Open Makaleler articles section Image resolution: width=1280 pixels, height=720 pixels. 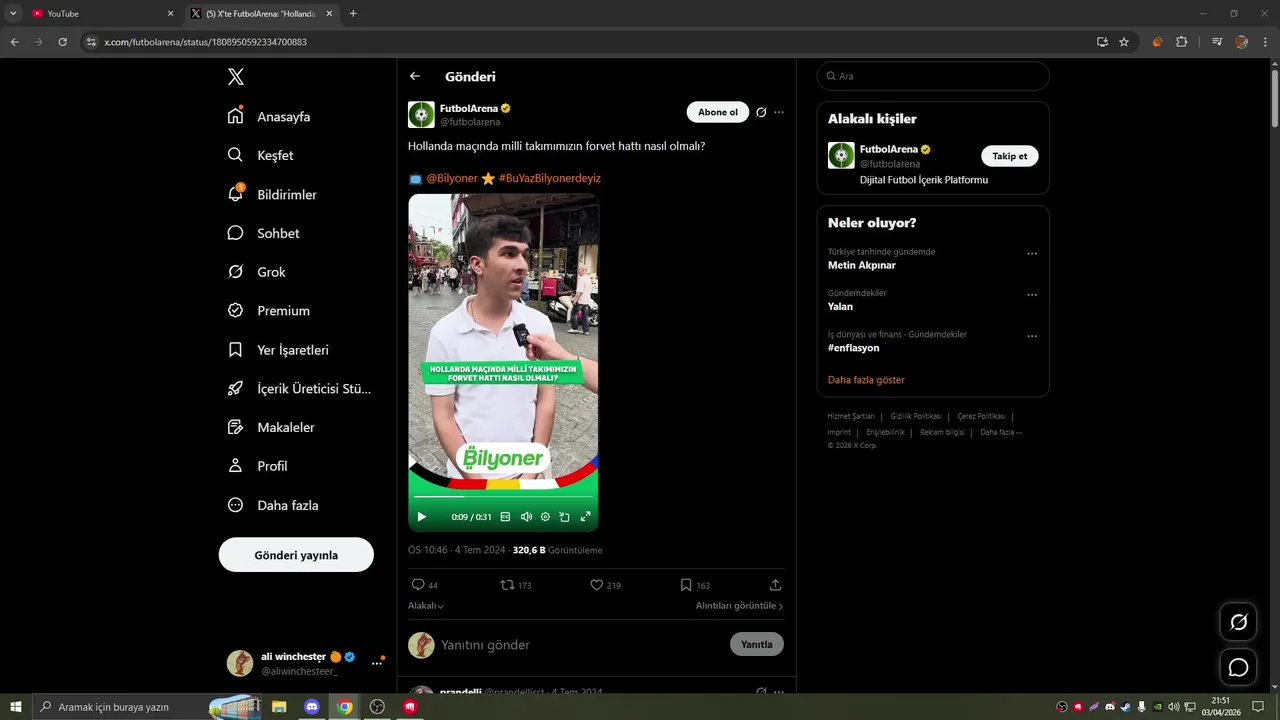pyautogui.click(x=270, y=427)
